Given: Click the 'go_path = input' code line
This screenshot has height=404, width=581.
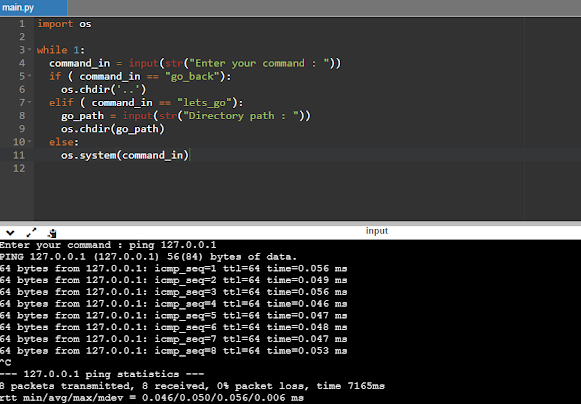Looking at the screenshot, I should coord(186,116).
